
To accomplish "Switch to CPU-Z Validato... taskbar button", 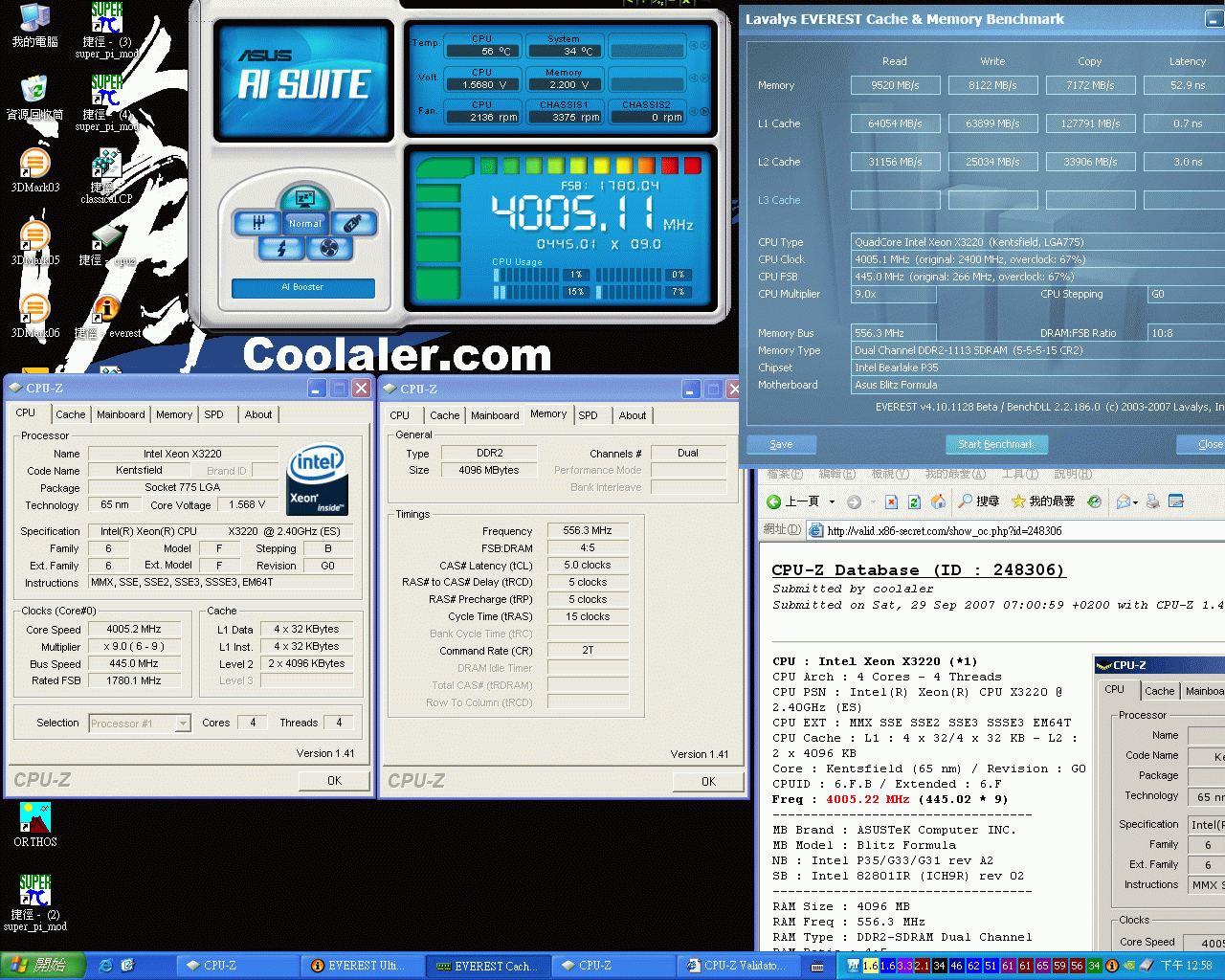I will click(739, 966).
